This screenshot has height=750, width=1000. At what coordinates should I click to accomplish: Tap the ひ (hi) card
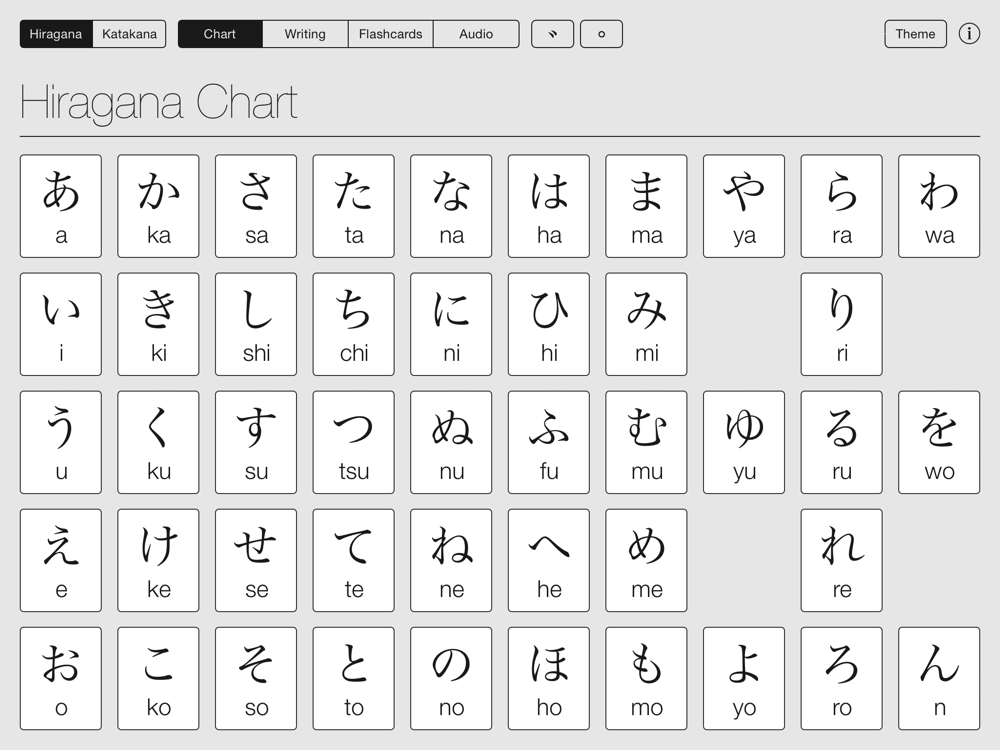[x=548, y=324]
